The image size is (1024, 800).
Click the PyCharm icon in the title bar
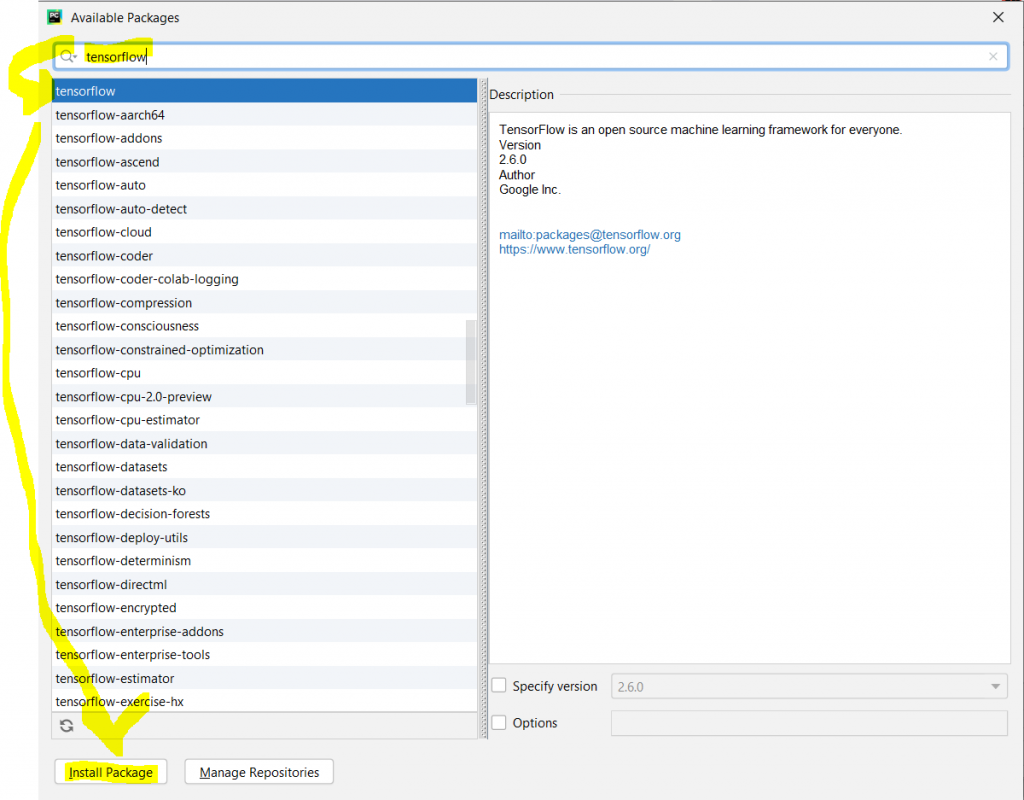tap(53, 17)
